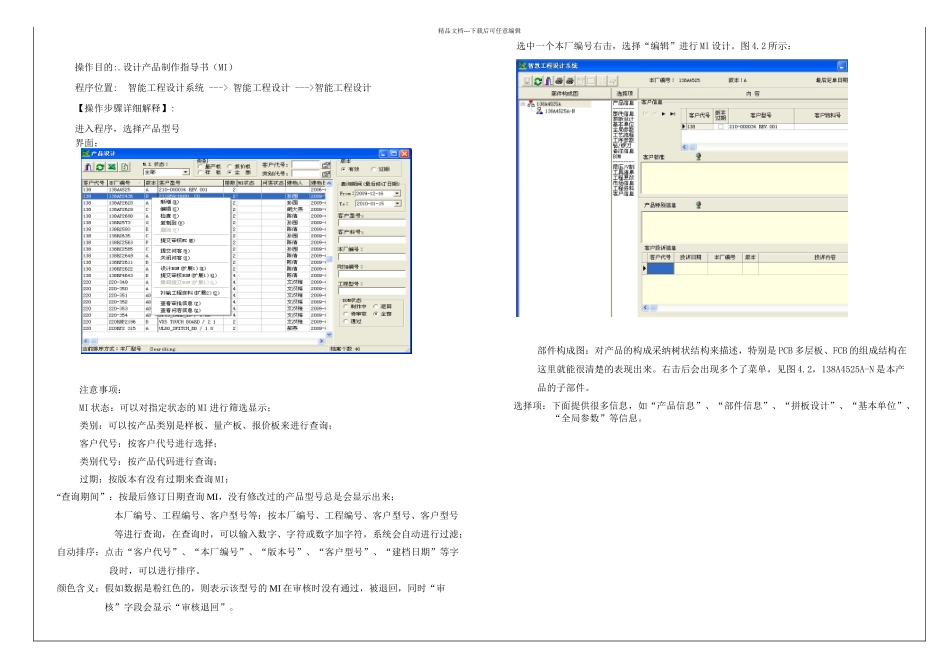Sort by 本厂编号 column header in 产品设计
This screenshot has height=672, width=950.
[x=125, y=183]
